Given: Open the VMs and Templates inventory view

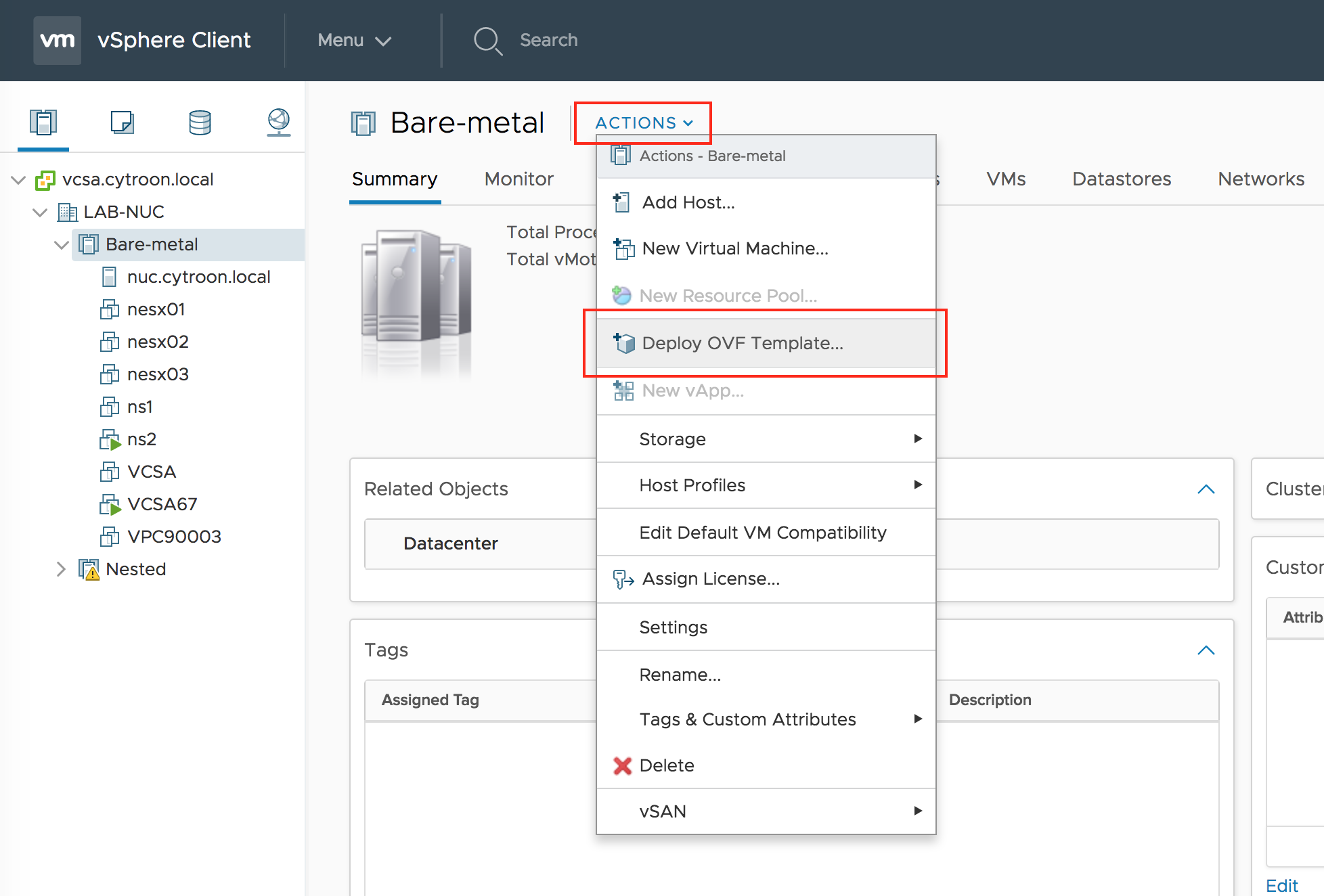Looking at the screenshot, I should (x=122, y=122).
